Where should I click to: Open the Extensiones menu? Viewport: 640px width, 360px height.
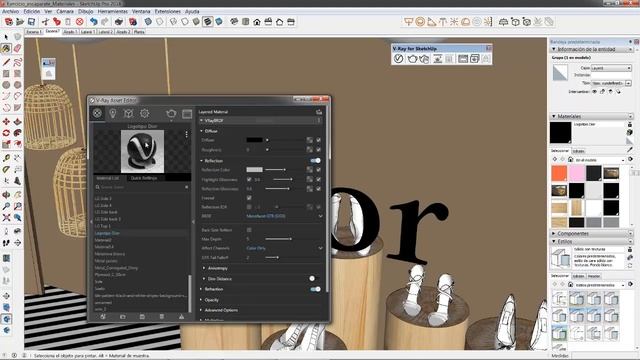pos(168,11)
